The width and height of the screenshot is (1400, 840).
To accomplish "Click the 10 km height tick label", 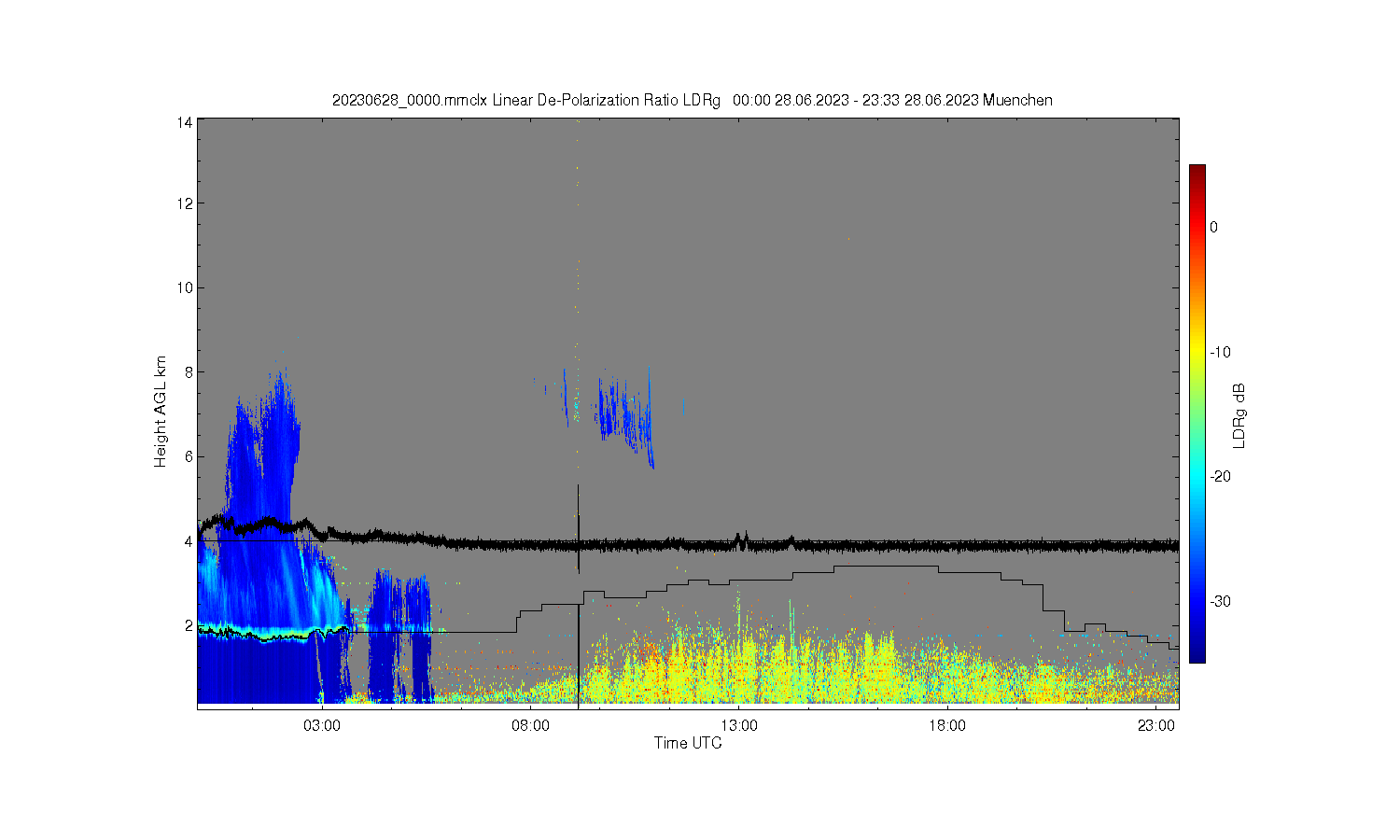I will [x=186, y=287].
